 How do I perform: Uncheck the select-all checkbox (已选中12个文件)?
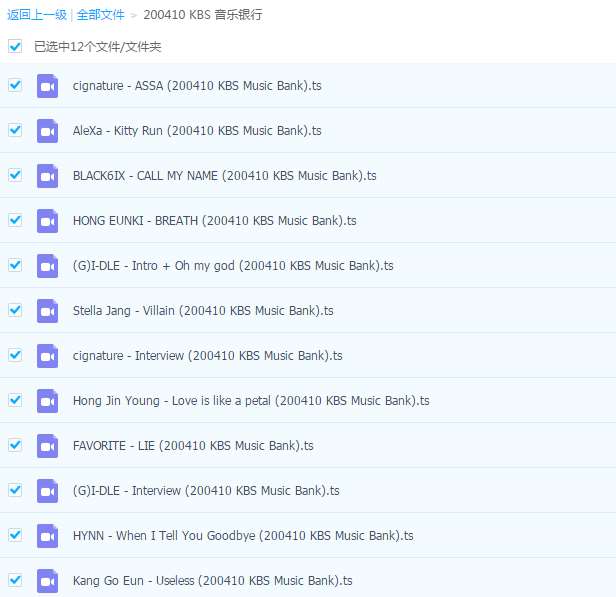[x=15, y=46]
